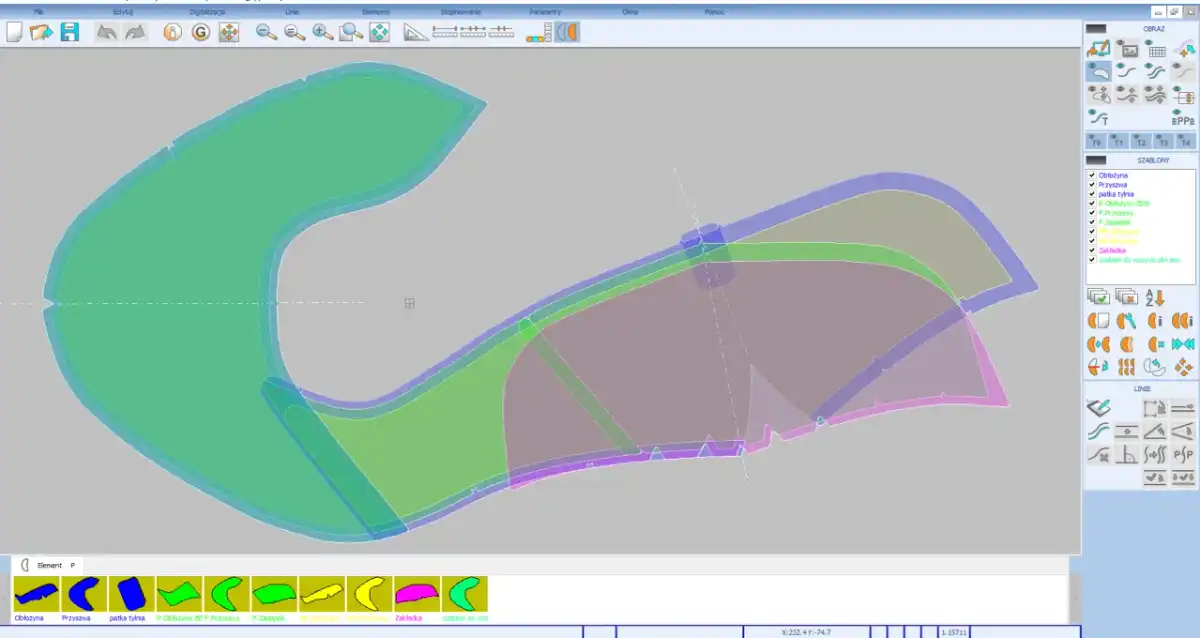This screenshot has width=1200, height=638.
Task: Collapse the Szablony panel with its dark header button
Action: click(1096, 160)
